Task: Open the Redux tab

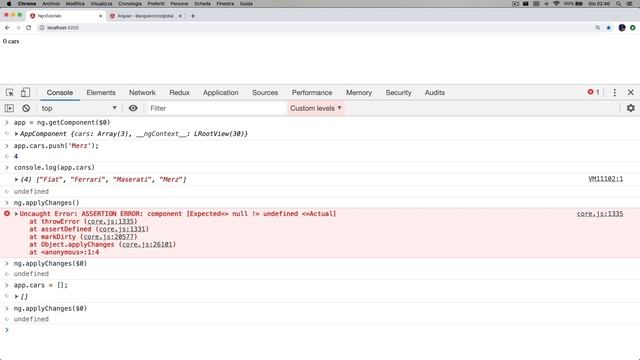Action: tap(180, 93)
